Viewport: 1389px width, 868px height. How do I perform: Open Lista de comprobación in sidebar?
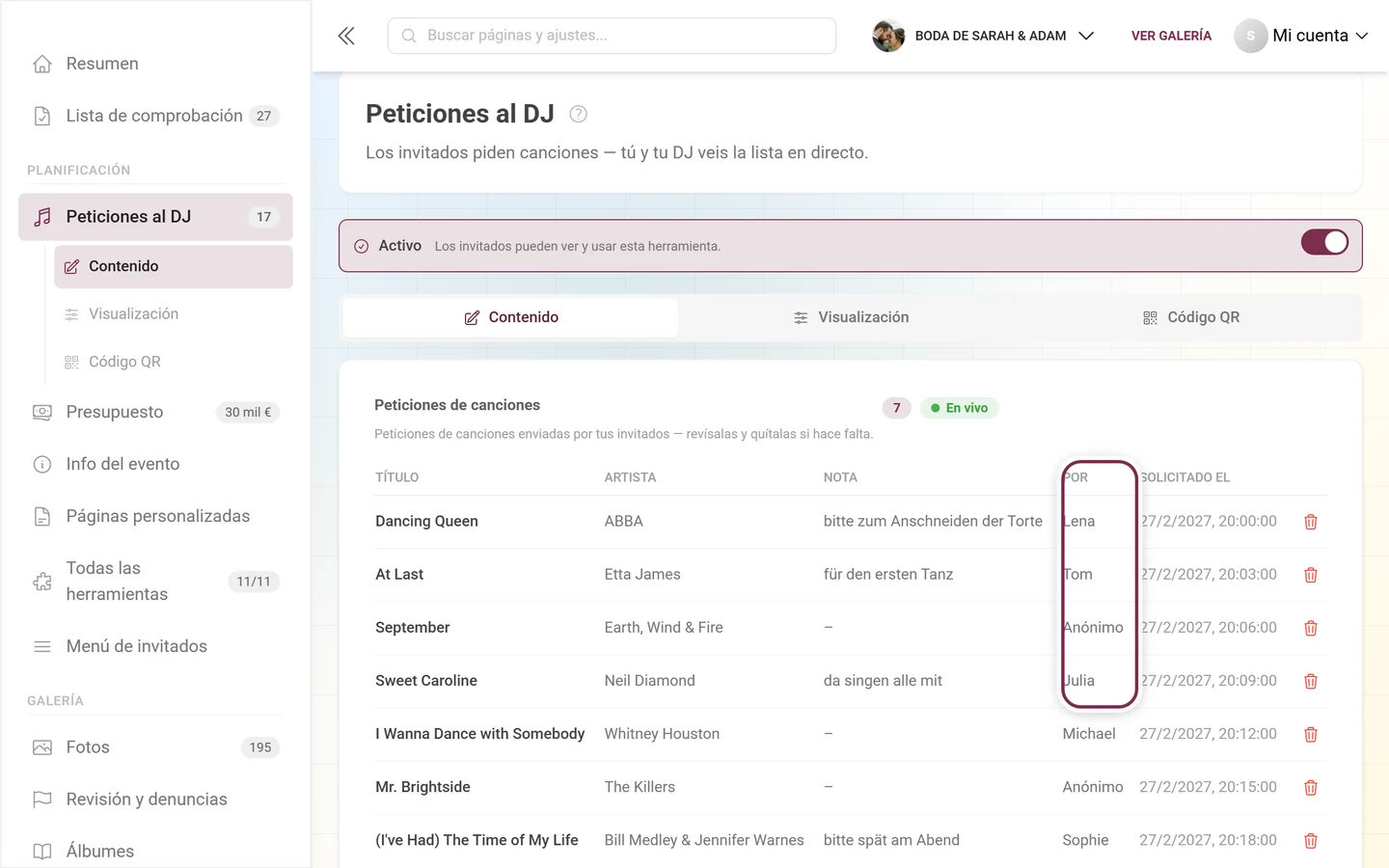pos(155,116)
